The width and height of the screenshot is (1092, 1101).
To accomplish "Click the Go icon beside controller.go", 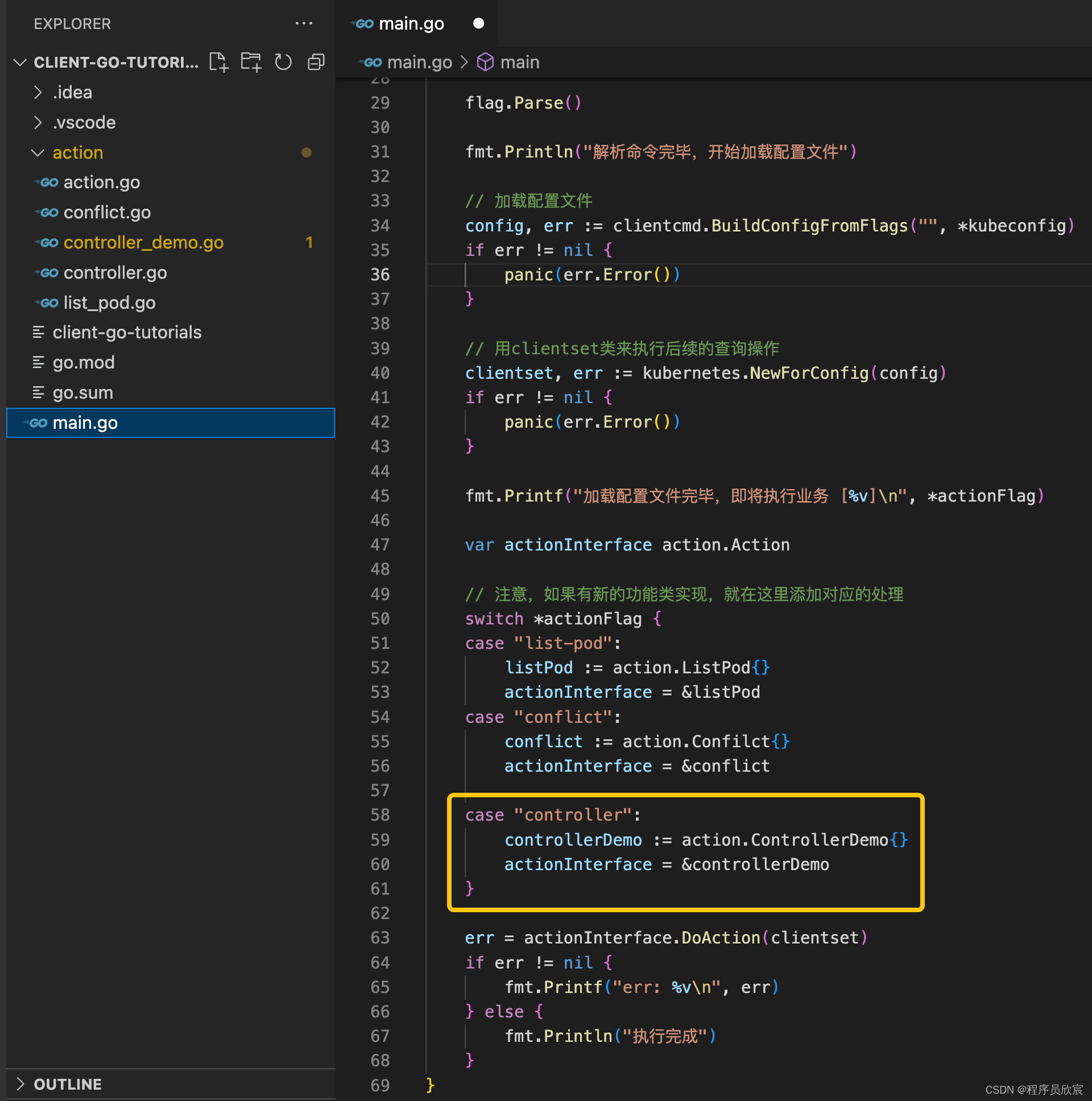I will pos(48,273).
